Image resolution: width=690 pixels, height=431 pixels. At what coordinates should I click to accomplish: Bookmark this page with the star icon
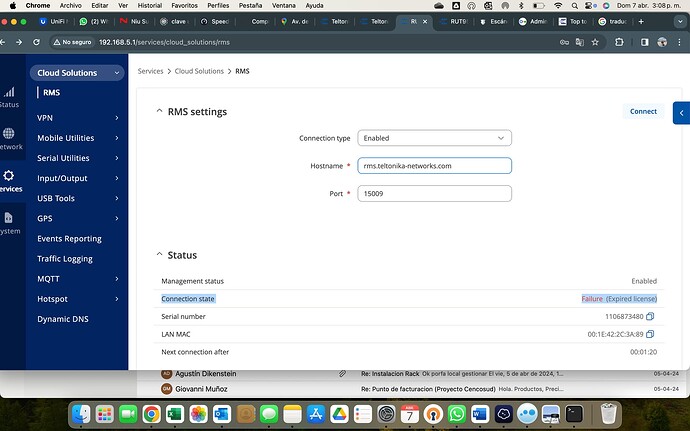pos(595,42)
